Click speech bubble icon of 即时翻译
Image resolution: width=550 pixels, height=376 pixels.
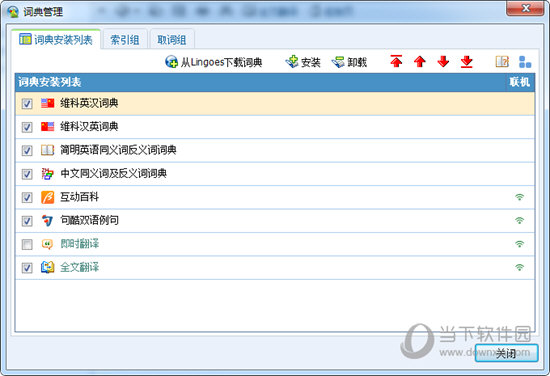tap(47, 244)
